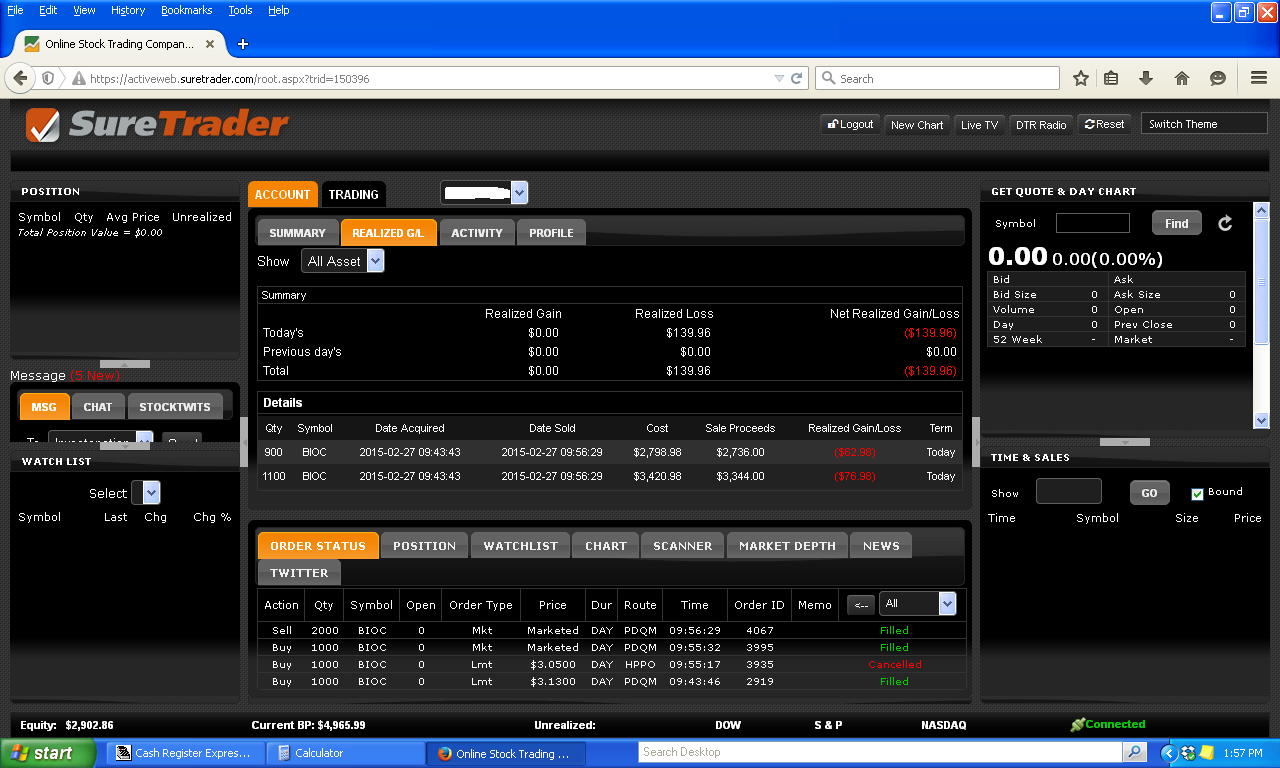Open the Chat tab
Image resolution: width=1280 pixels, height=768 pixels.
(98, 407)
